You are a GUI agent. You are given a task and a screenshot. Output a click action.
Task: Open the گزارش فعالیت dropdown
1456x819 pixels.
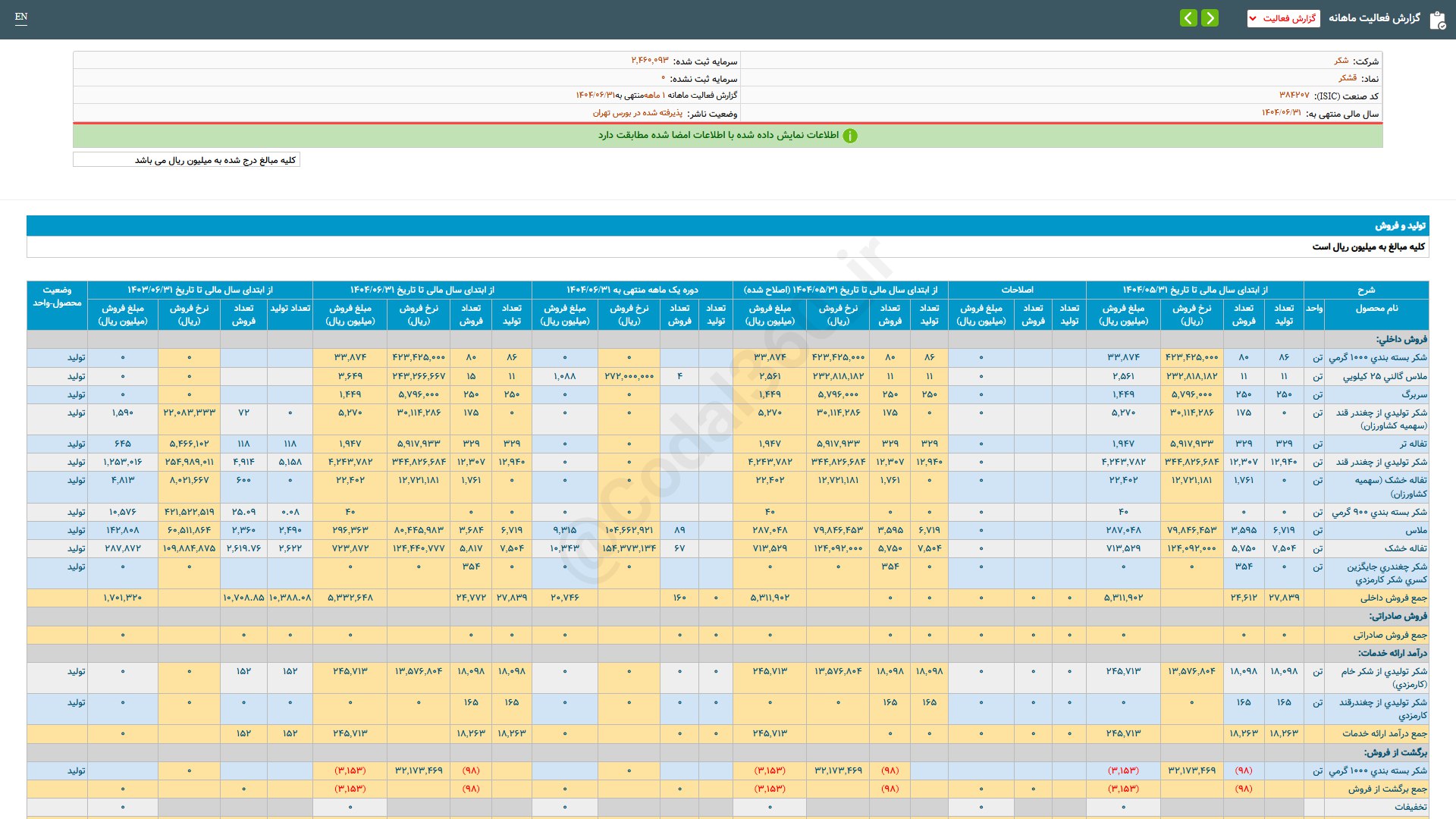pyautogui.click(x=1283, y=18)
